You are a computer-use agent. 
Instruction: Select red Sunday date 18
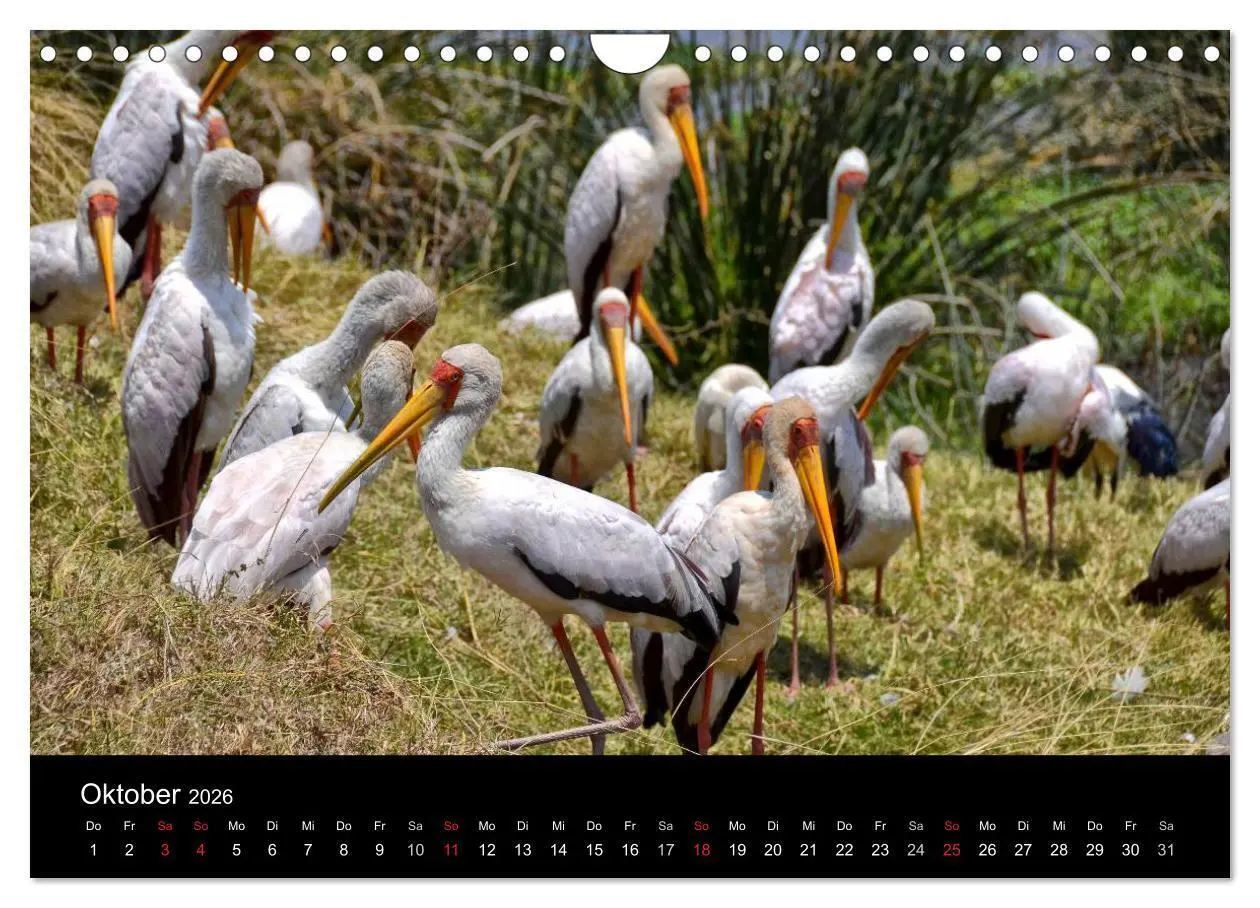point(701,850)
